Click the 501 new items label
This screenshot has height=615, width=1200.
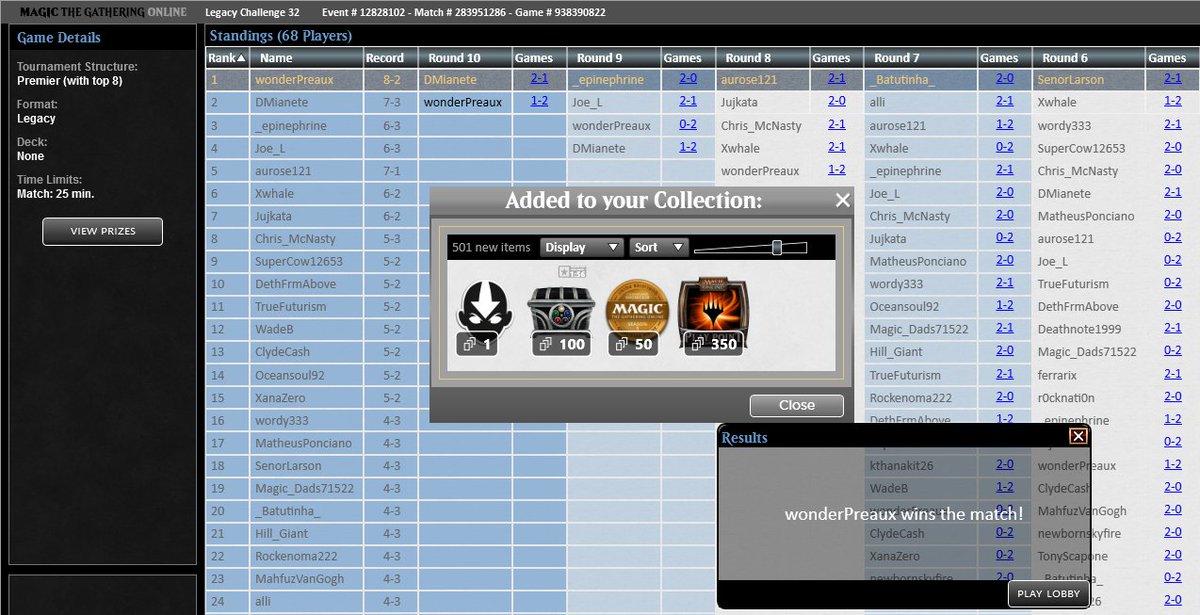491,247
